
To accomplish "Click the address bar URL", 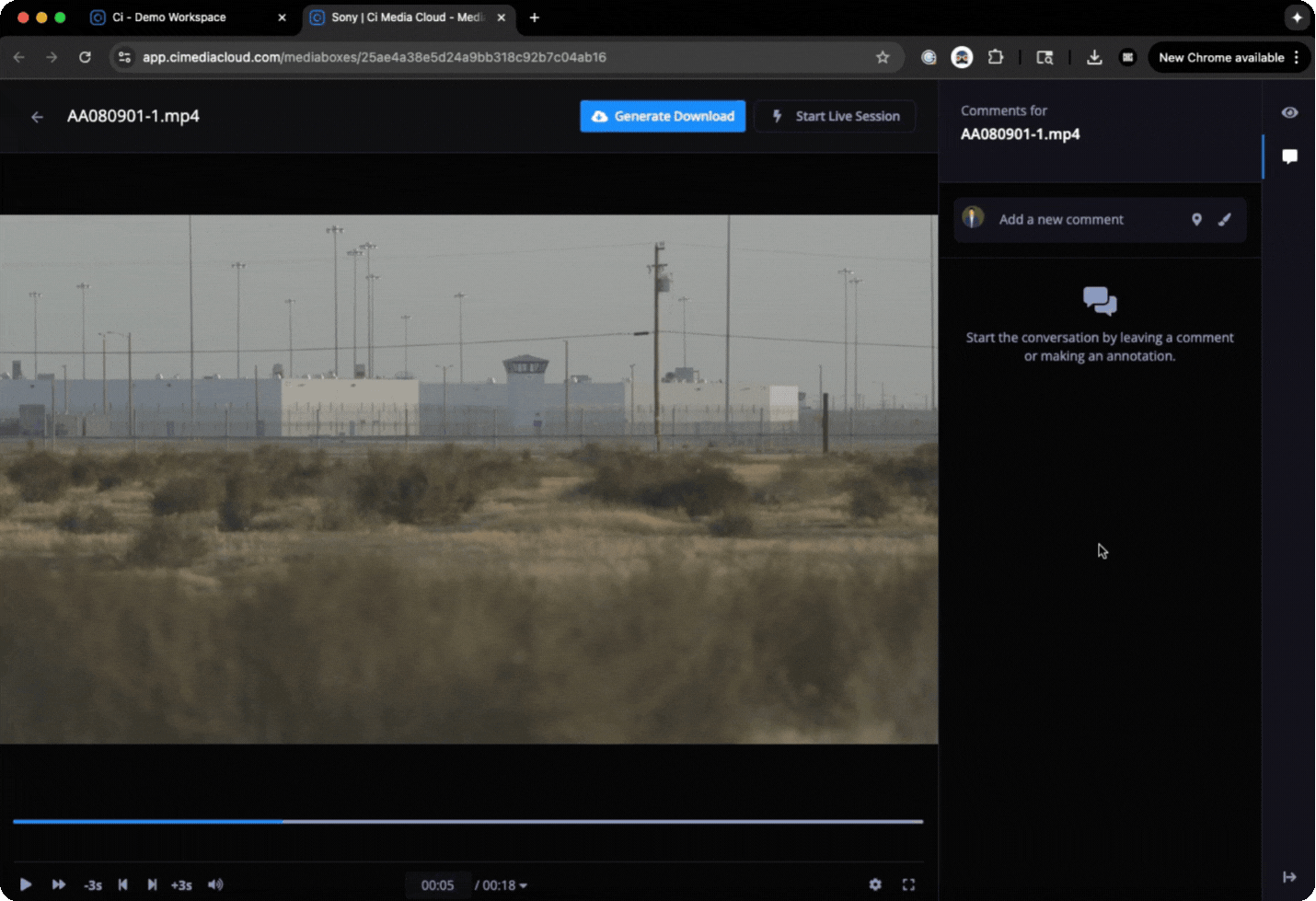I will 375,57.
